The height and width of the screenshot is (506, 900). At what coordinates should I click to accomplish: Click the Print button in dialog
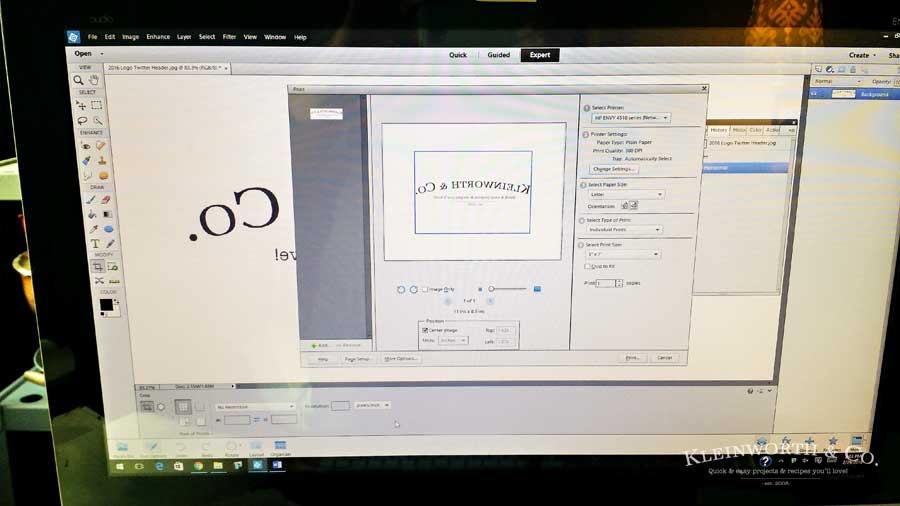click(632, 357)
